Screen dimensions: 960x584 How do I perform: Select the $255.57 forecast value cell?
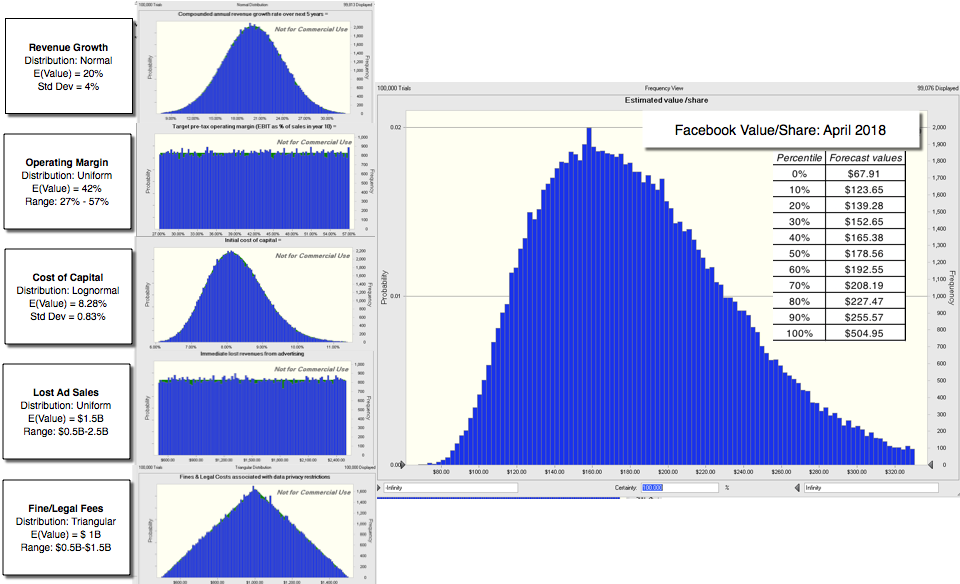click(865, 317)
